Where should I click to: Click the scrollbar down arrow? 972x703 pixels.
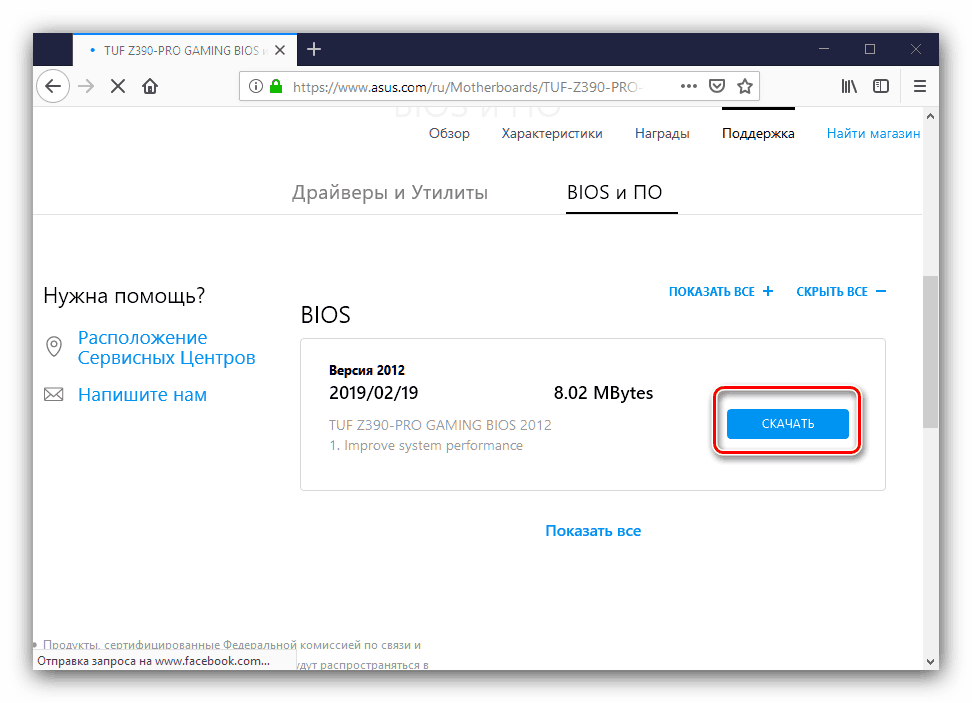click(930, 661)
